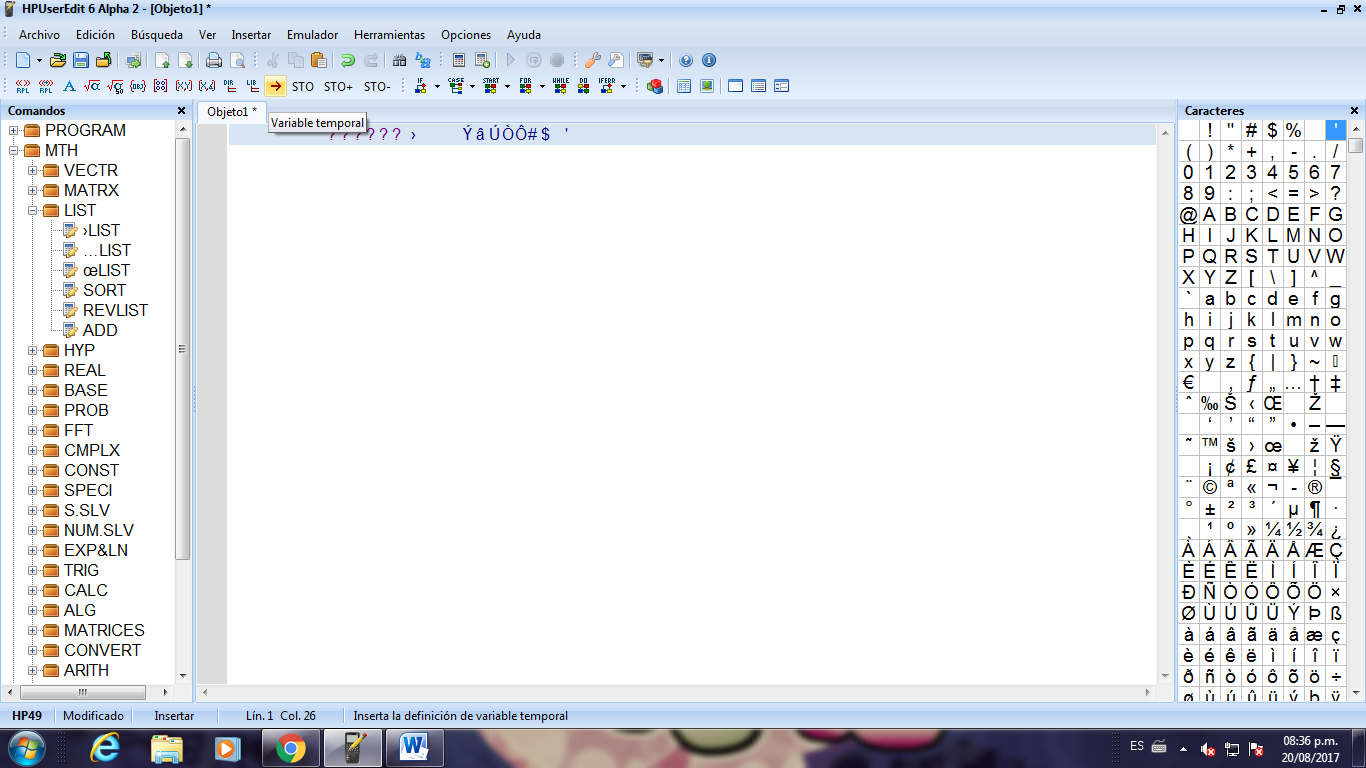
Task: Create a new document with the toolbar icon
Action: 23,60
